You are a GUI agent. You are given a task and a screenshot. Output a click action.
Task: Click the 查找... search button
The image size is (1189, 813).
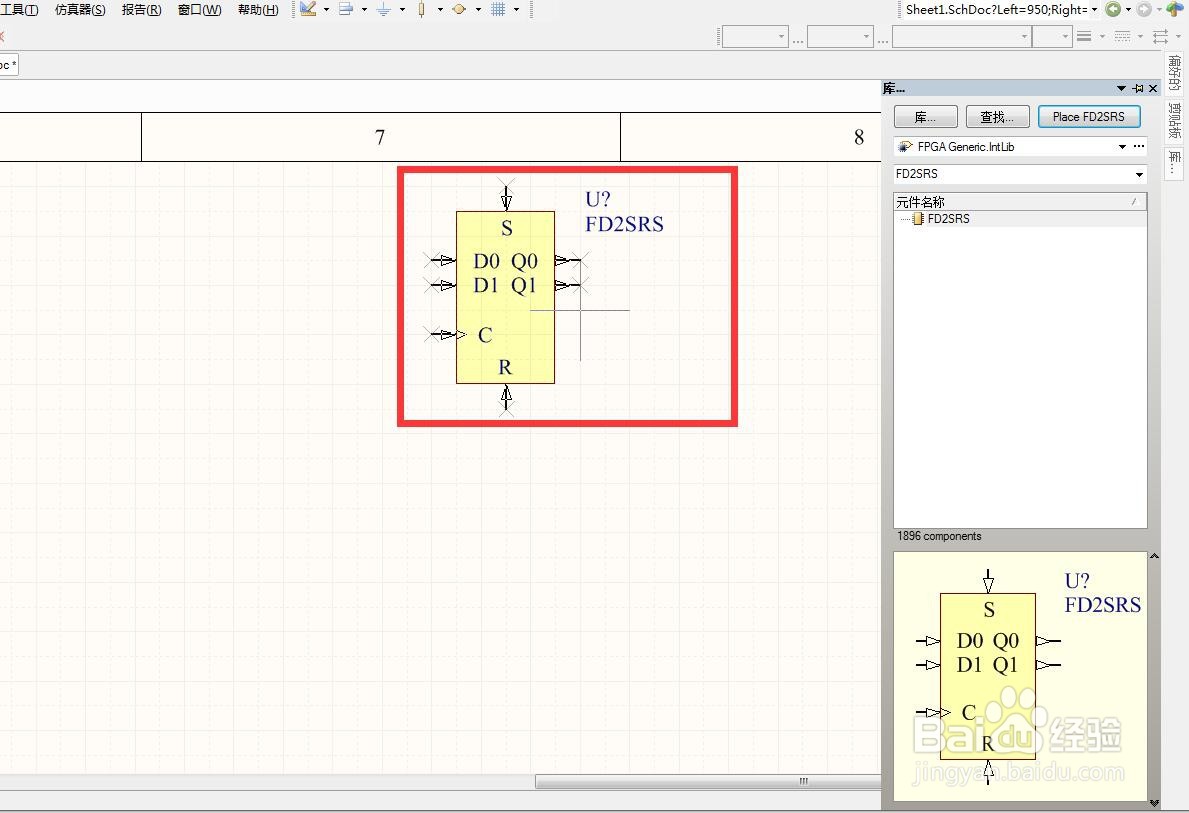coord(997,117)
